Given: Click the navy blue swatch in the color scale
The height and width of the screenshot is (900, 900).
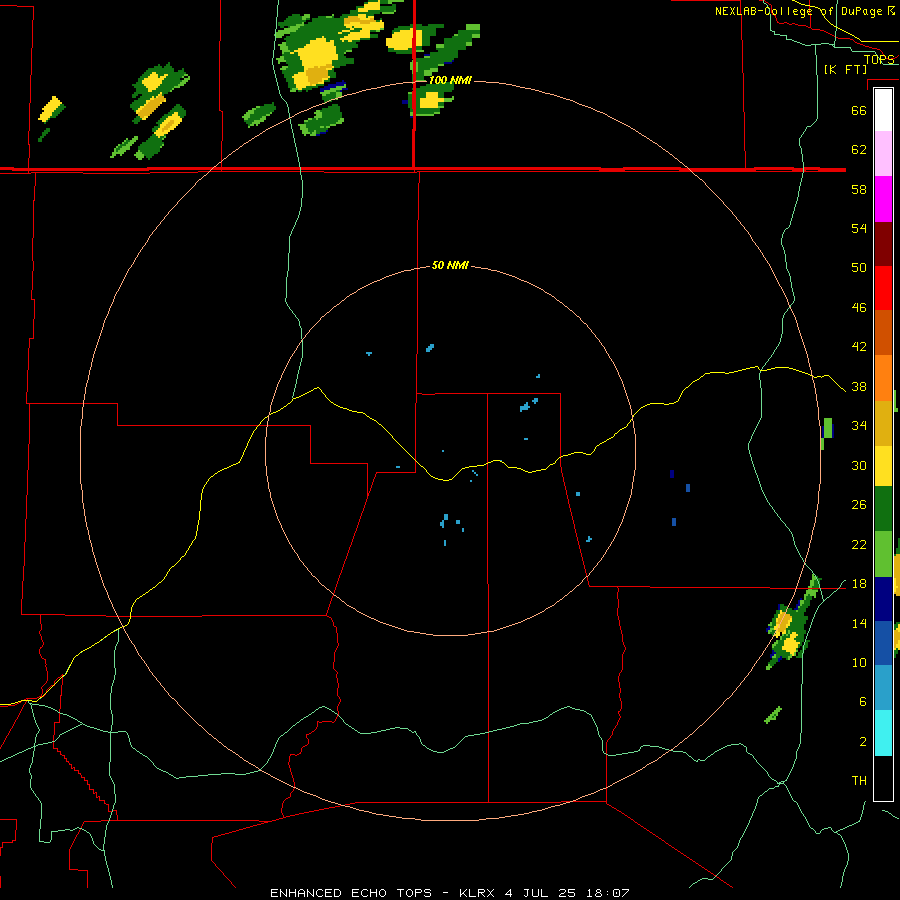Looking at the screenshot, I should 883,599.
